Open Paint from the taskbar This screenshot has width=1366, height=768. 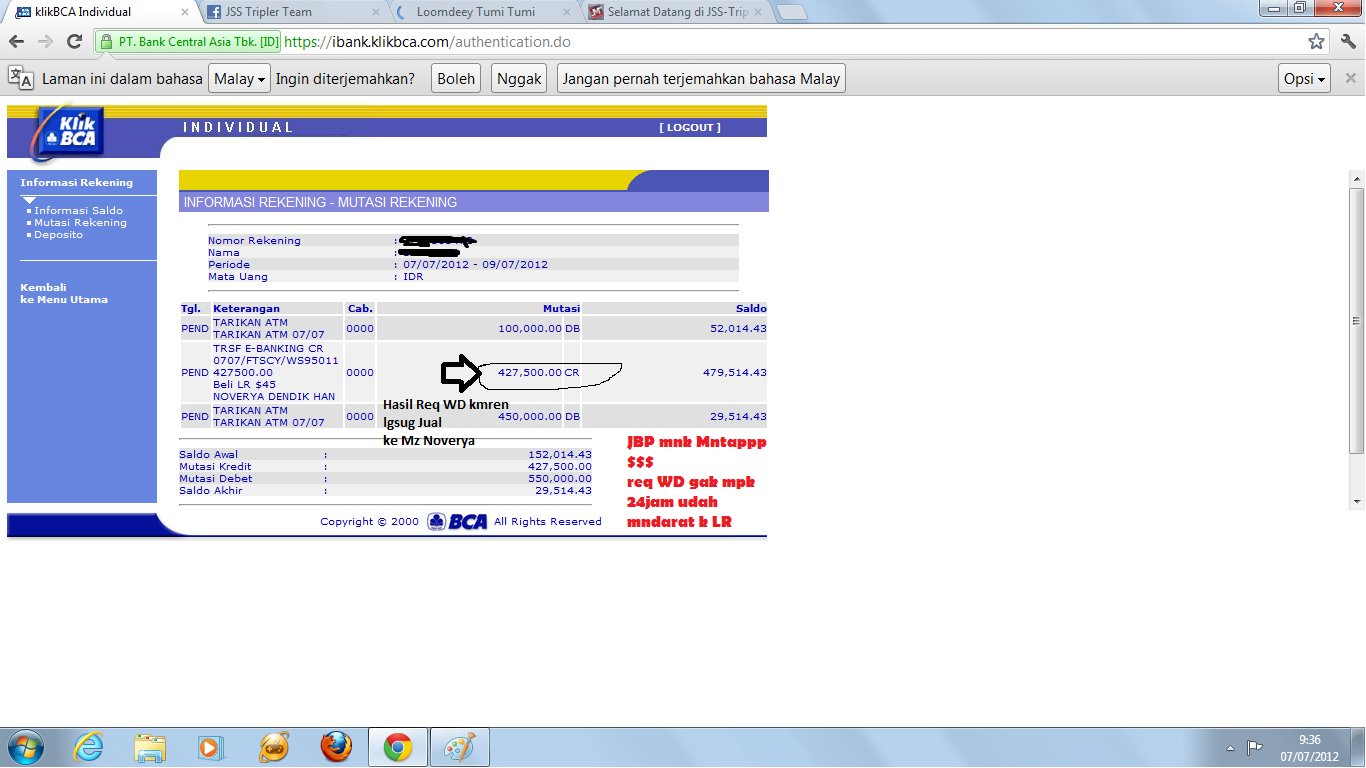coord(460,747)
